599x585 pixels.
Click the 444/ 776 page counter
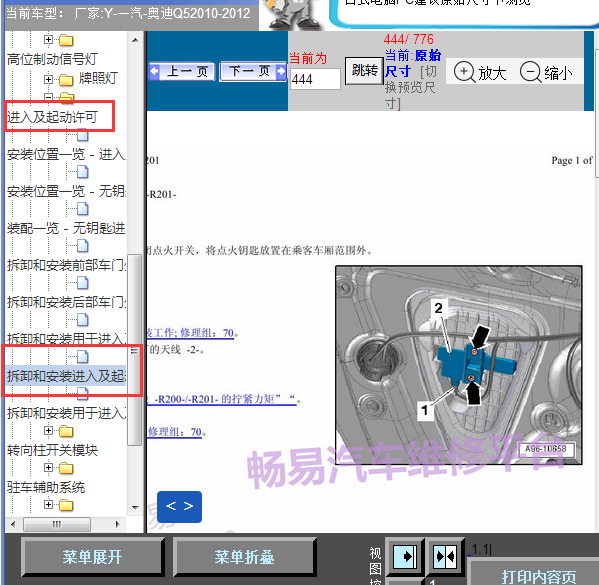point(409,39)
